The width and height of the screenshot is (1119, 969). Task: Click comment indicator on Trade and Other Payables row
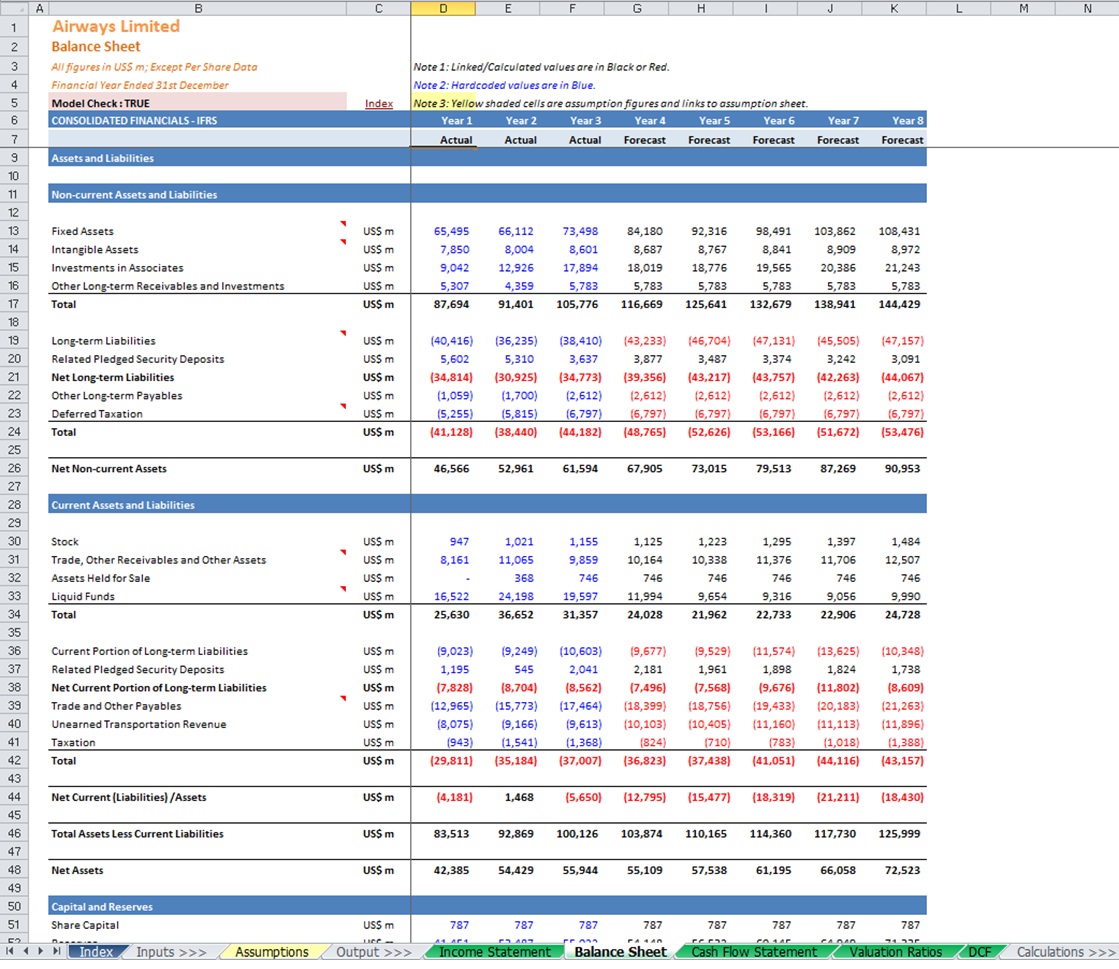343,699
